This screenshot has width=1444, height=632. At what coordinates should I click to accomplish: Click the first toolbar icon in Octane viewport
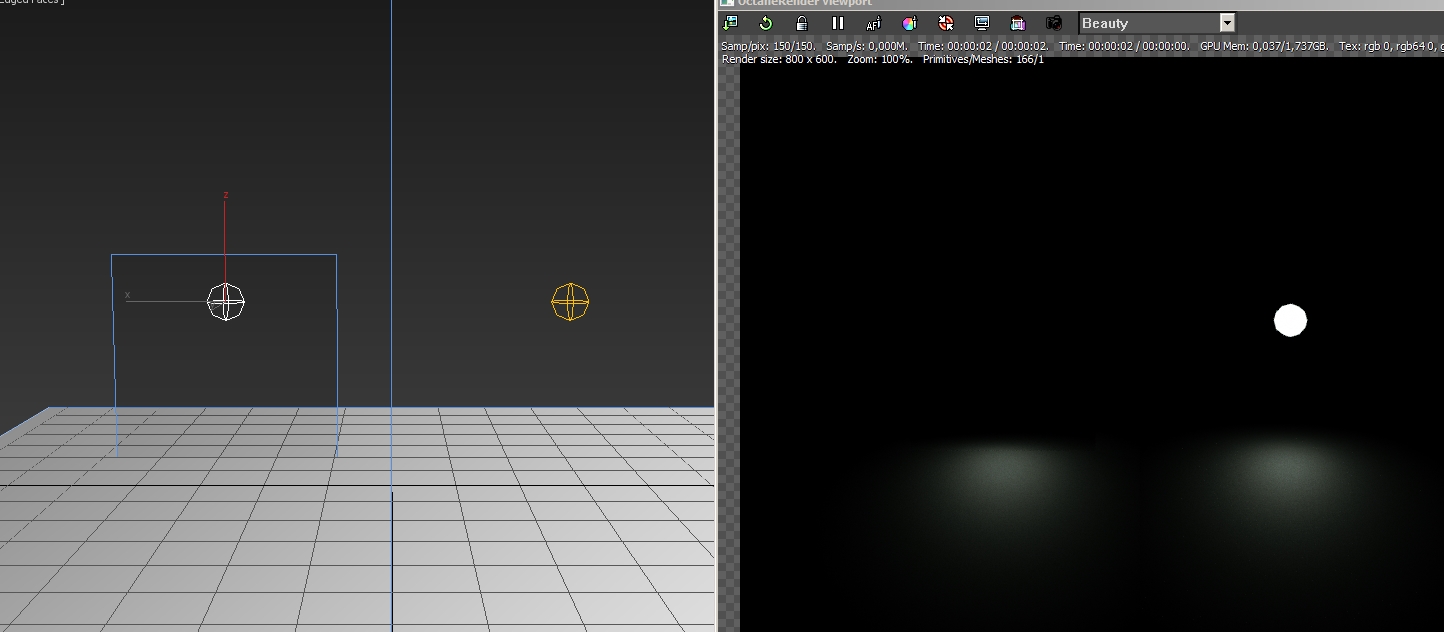pyautogui.click(x=730, y=23)
